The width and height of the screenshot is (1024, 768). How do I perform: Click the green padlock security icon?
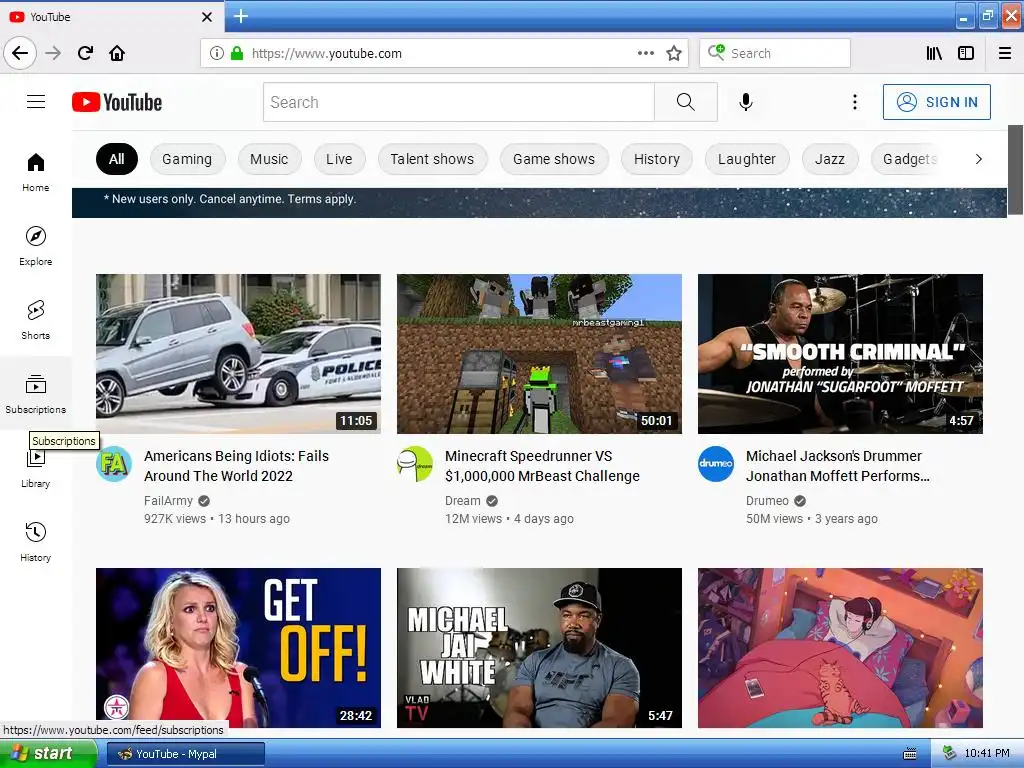click(237, 53)
